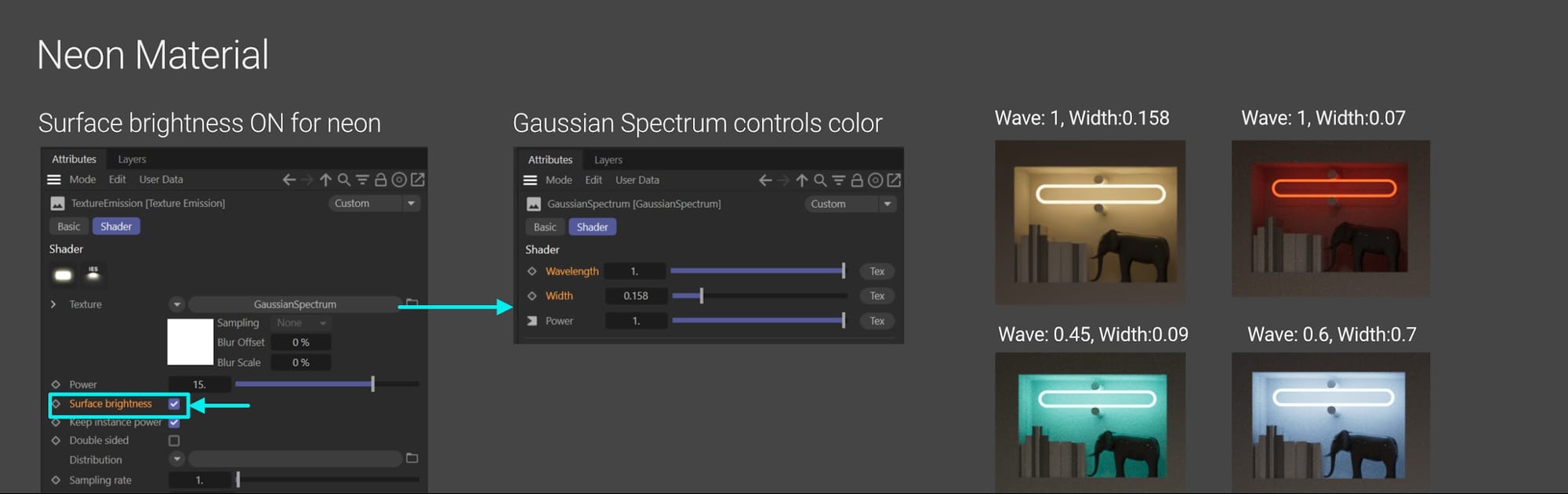The image size is (1568, 494).
Task: Click Shader button in TextureEmission panel
Action: pos(116,227)
